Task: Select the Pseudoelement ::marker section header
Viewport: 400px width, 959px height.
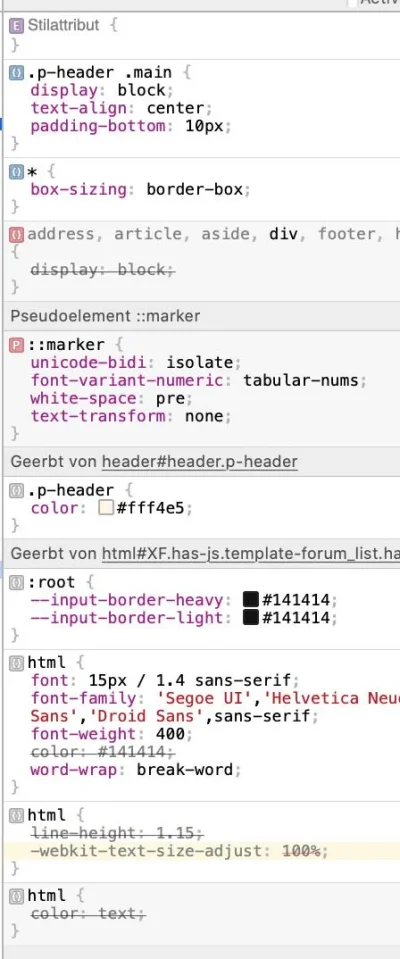Action: coord(200,316)
